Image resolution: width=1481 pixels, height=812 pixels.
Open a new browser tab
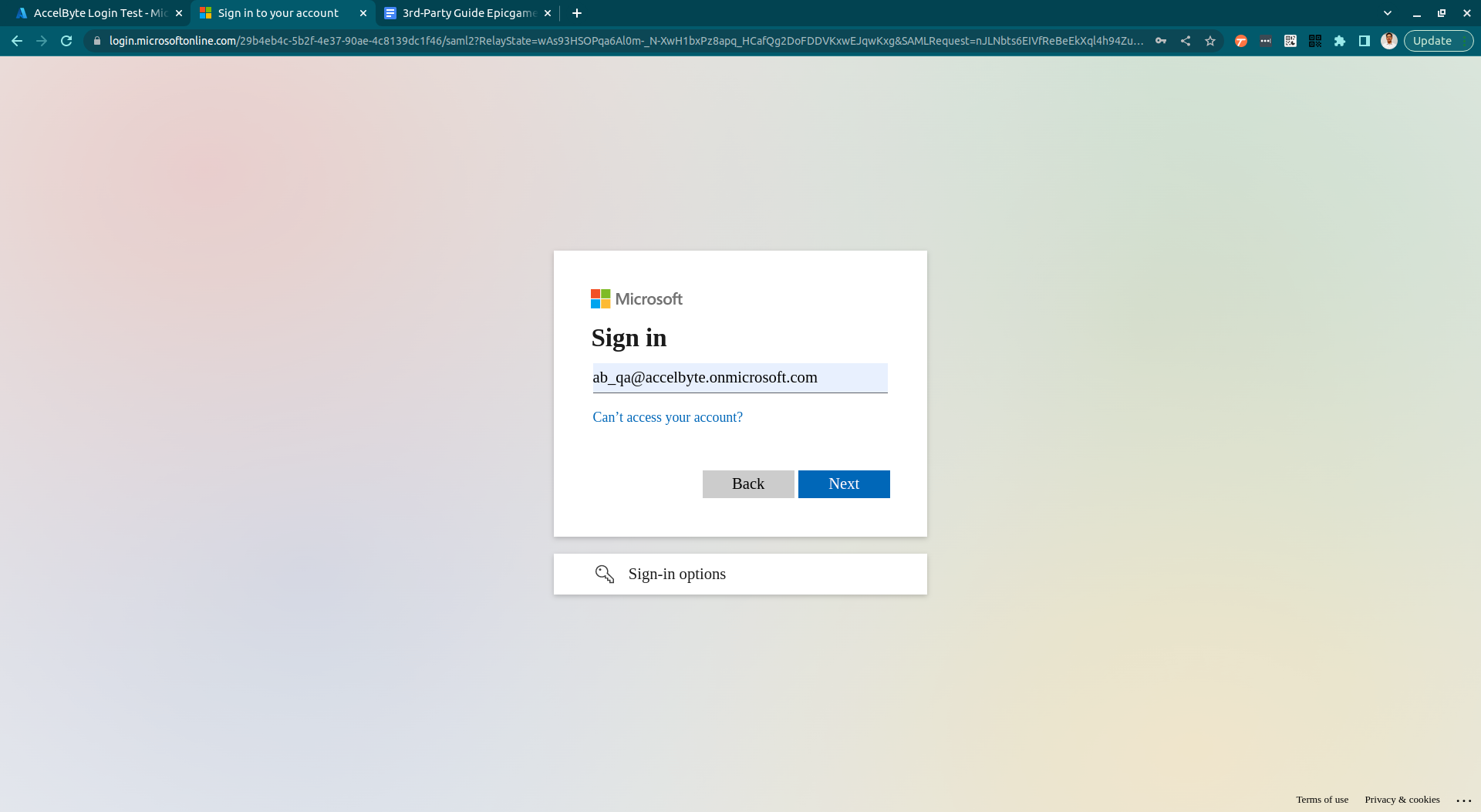577,13
